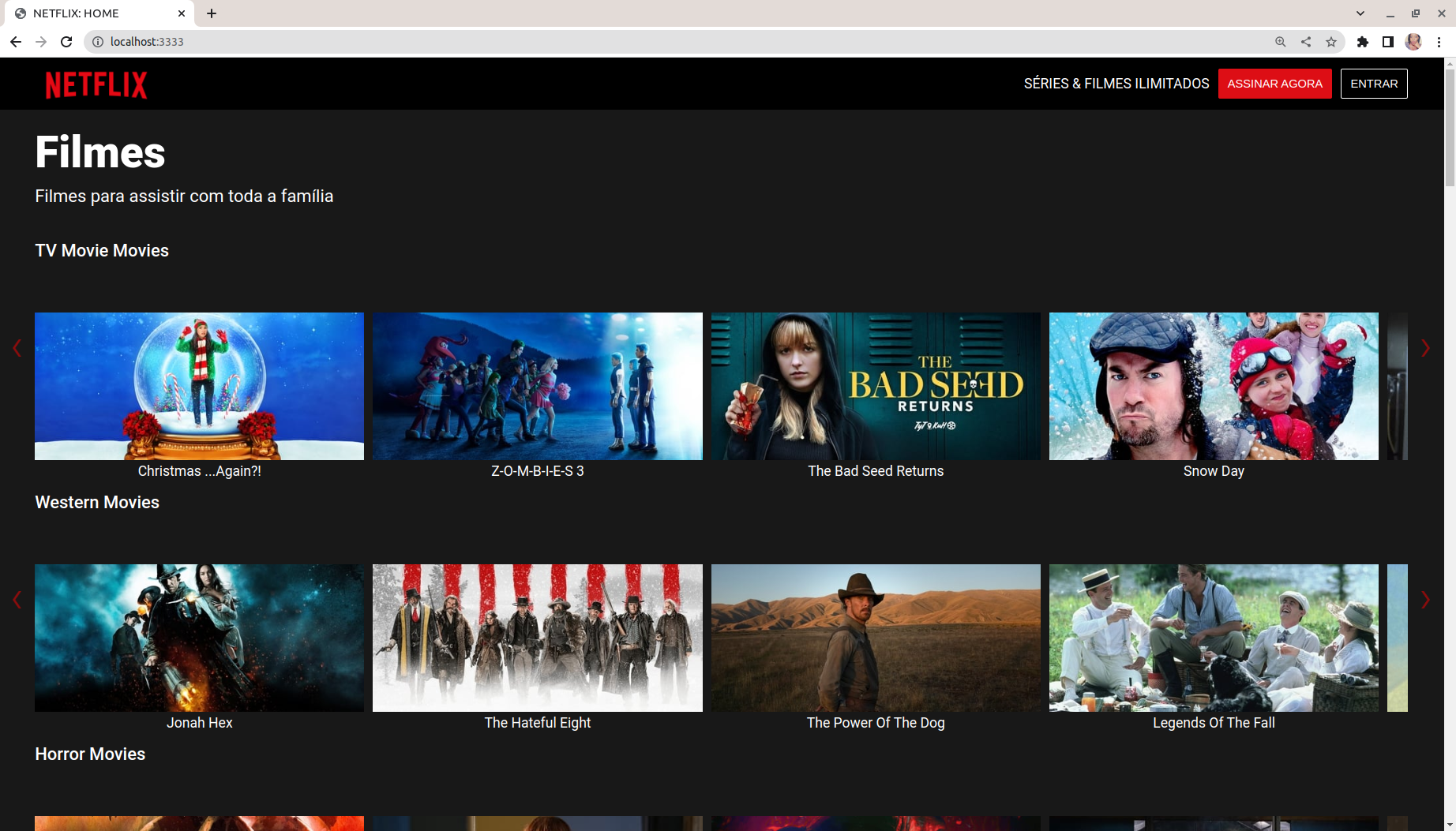Screen dimensions: 1456x831
Task: Click the browser profile avatar icon
Action: click(x=1413, y=42)
